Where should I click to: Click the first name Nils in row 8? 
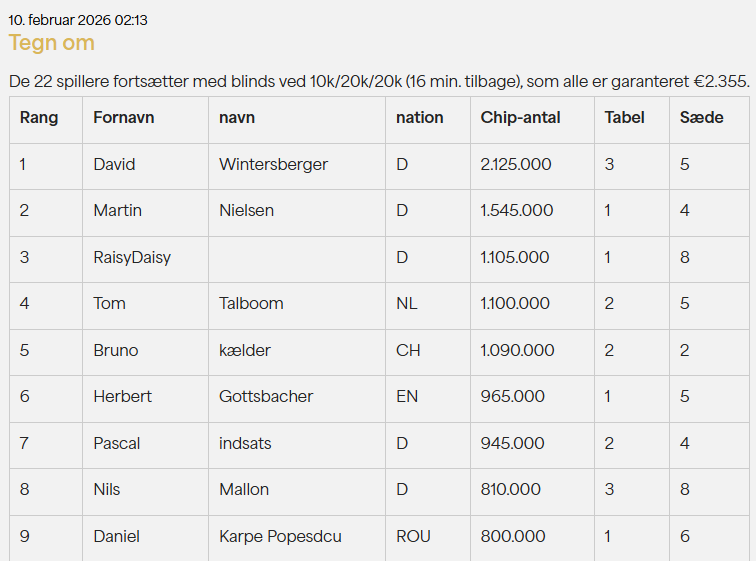(107, 489)
